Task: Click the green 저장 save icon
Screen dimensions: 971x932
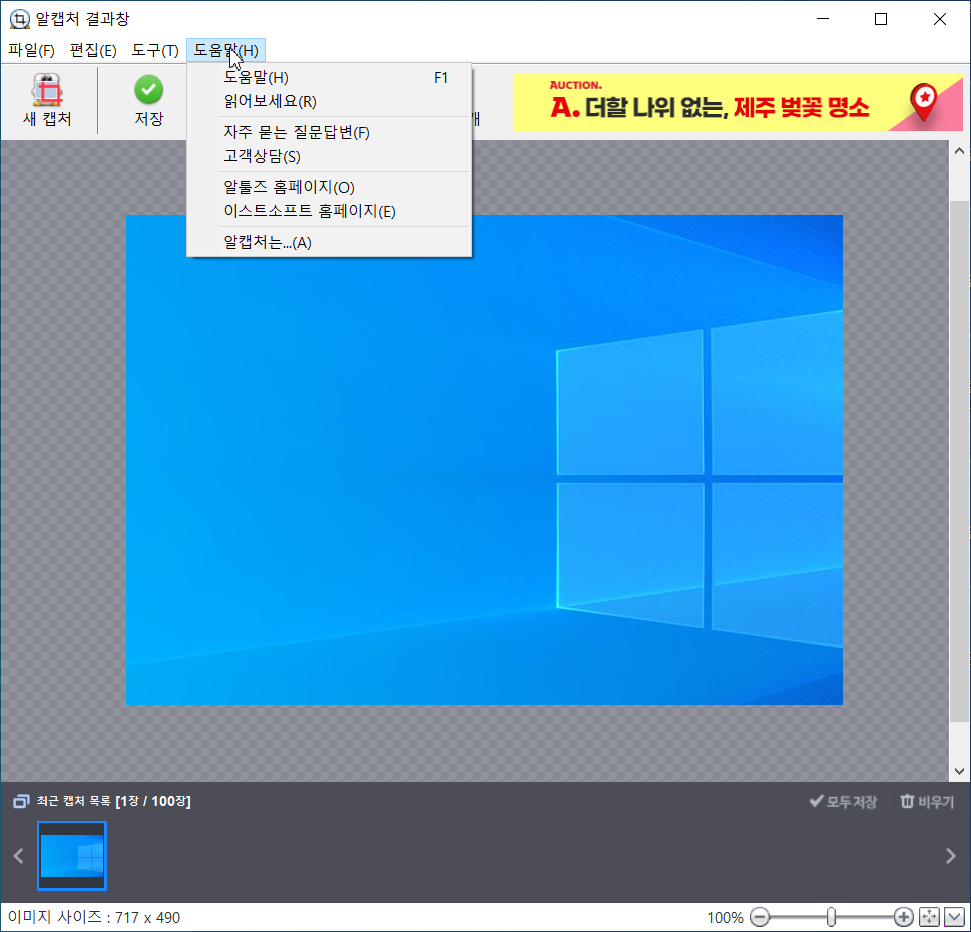Action: coord(149,90)
